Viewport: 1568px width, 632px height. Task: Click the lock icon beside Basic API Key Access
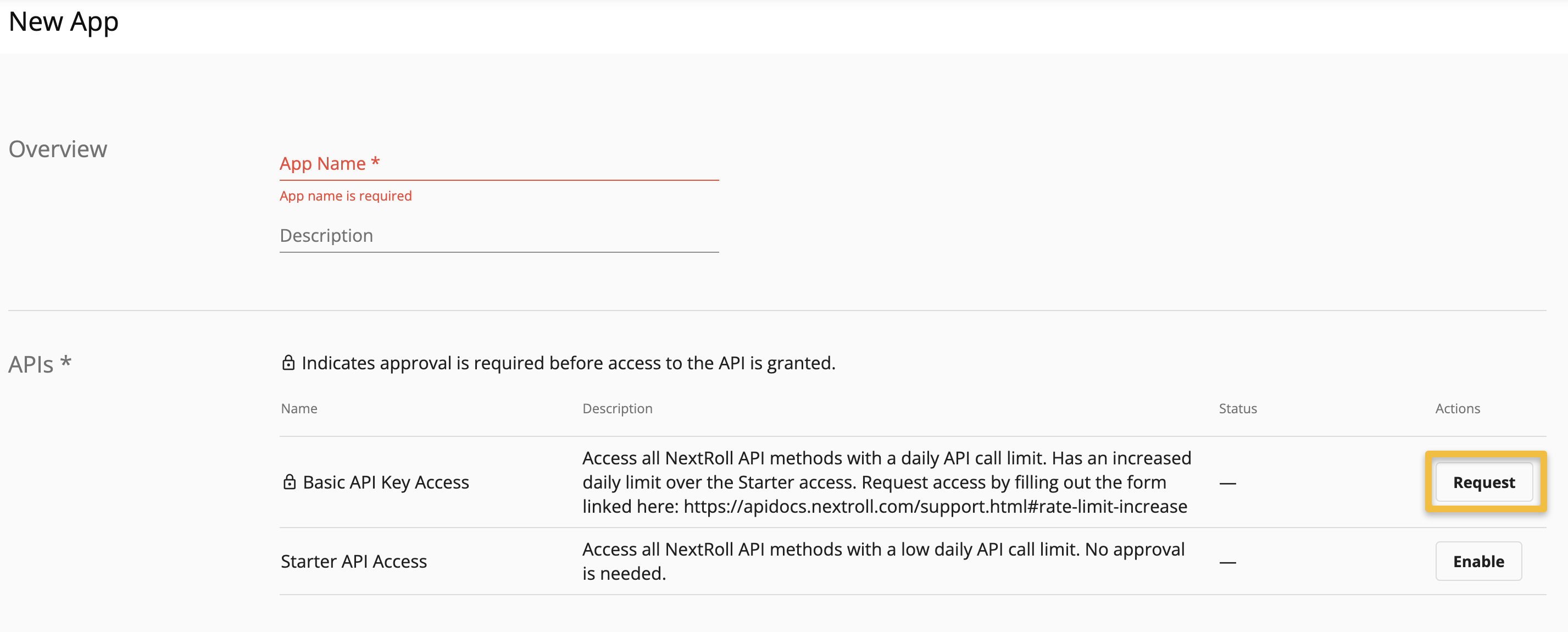click(289, 482)
